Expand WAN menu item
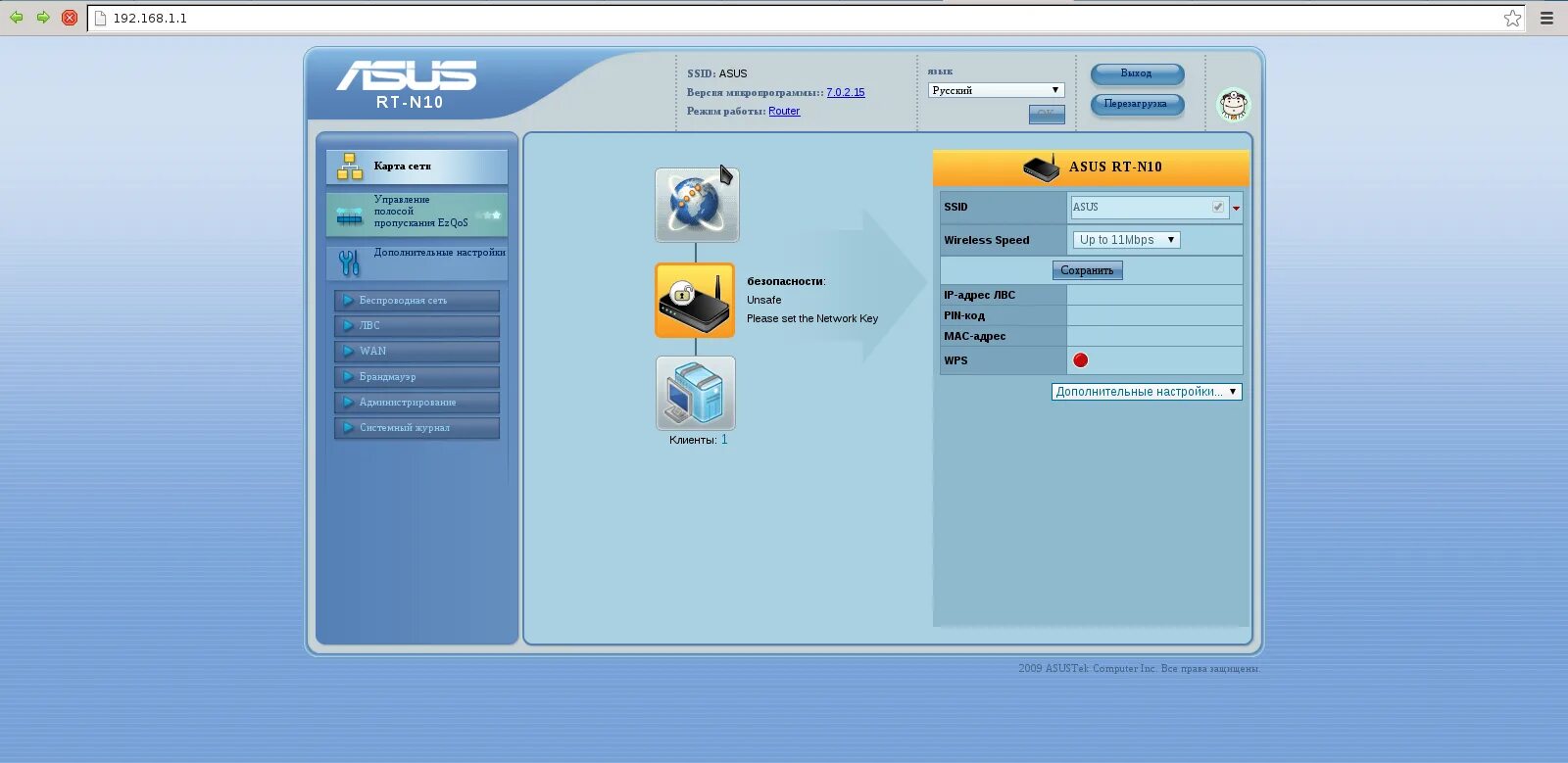1568x763 pixels. click(416, 352)
